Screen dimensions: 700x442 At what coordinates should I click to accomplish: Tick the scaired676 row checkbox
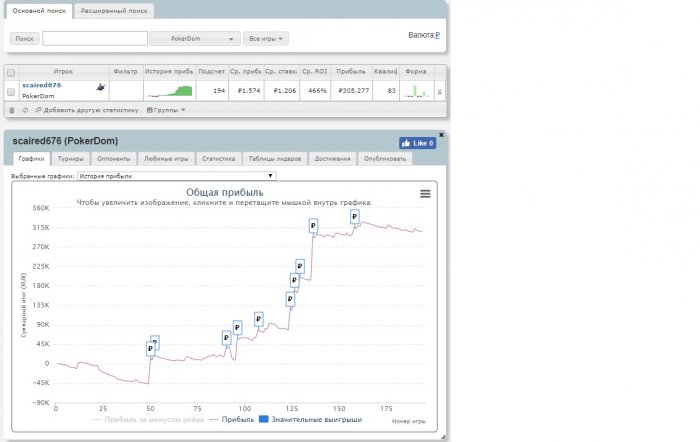tap(11, 91)
